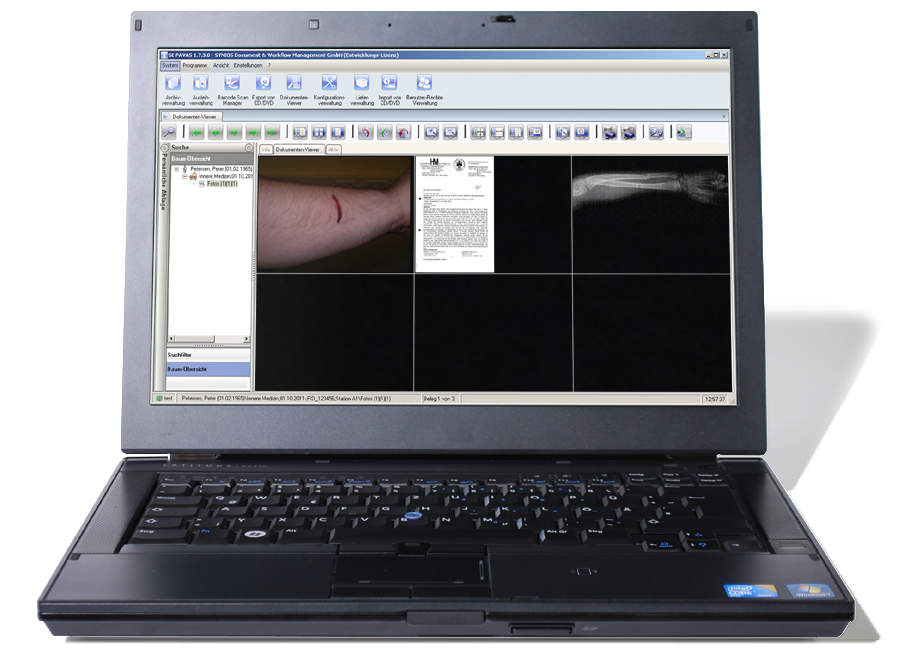This screenshot has height=652, width=900.
Task: Click the tree horizontal scrollbar left arrow
Action: pyautogui.click(x=170, y=339)
